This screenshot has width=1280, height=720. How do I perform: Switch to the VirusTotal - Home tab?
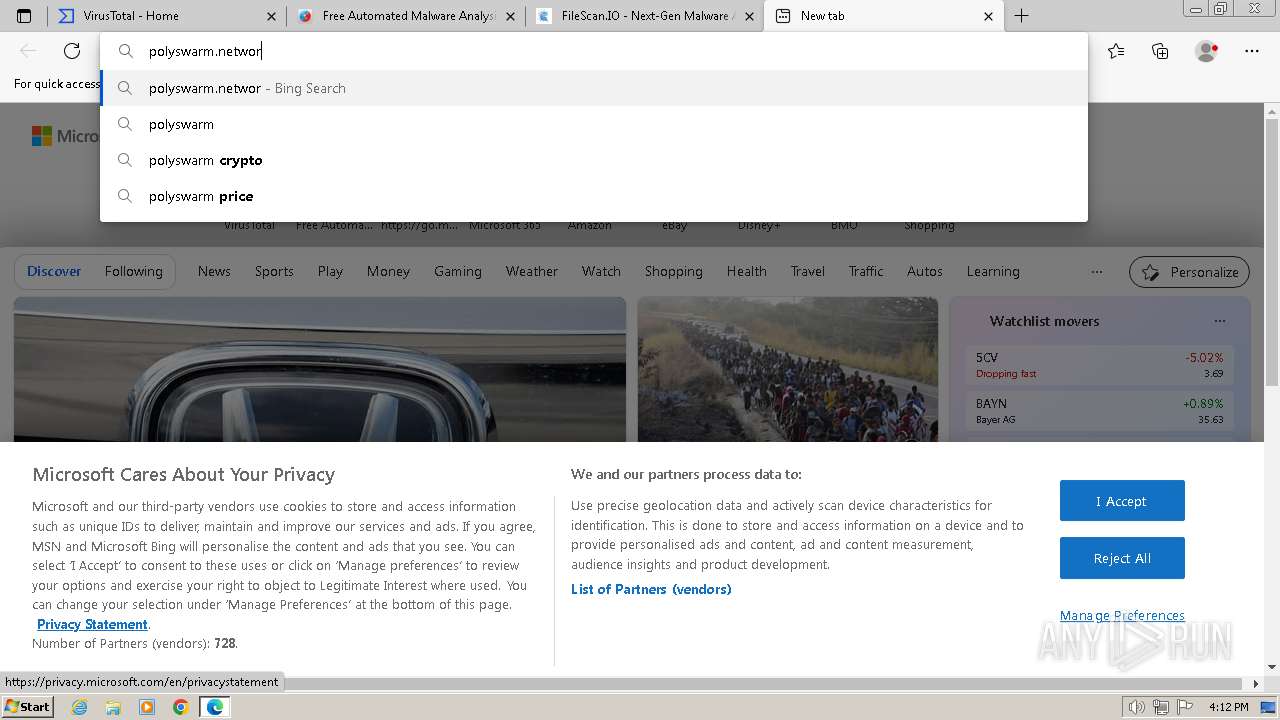(x=167, y=16)
